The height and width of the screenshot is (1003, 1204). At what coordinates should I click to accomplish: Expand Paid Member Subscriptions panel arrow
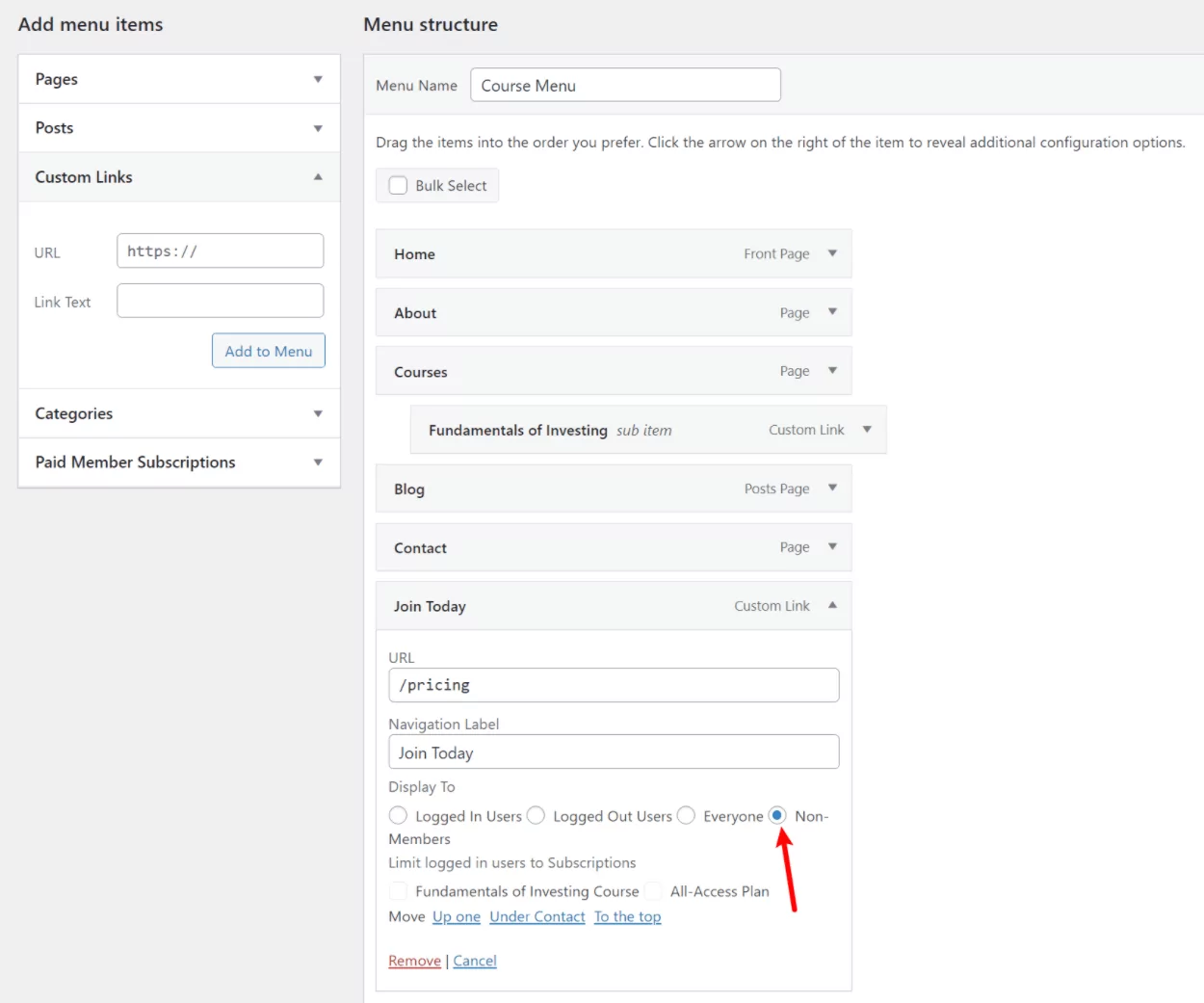318,462
